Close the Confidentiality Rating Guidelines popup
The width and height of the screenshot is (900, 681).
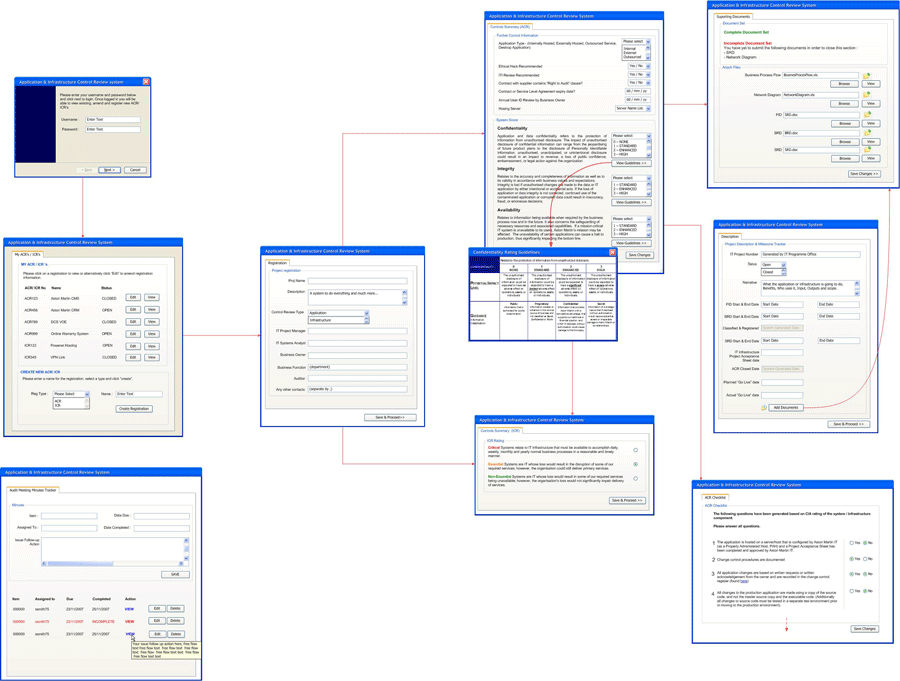click(612, 253)
